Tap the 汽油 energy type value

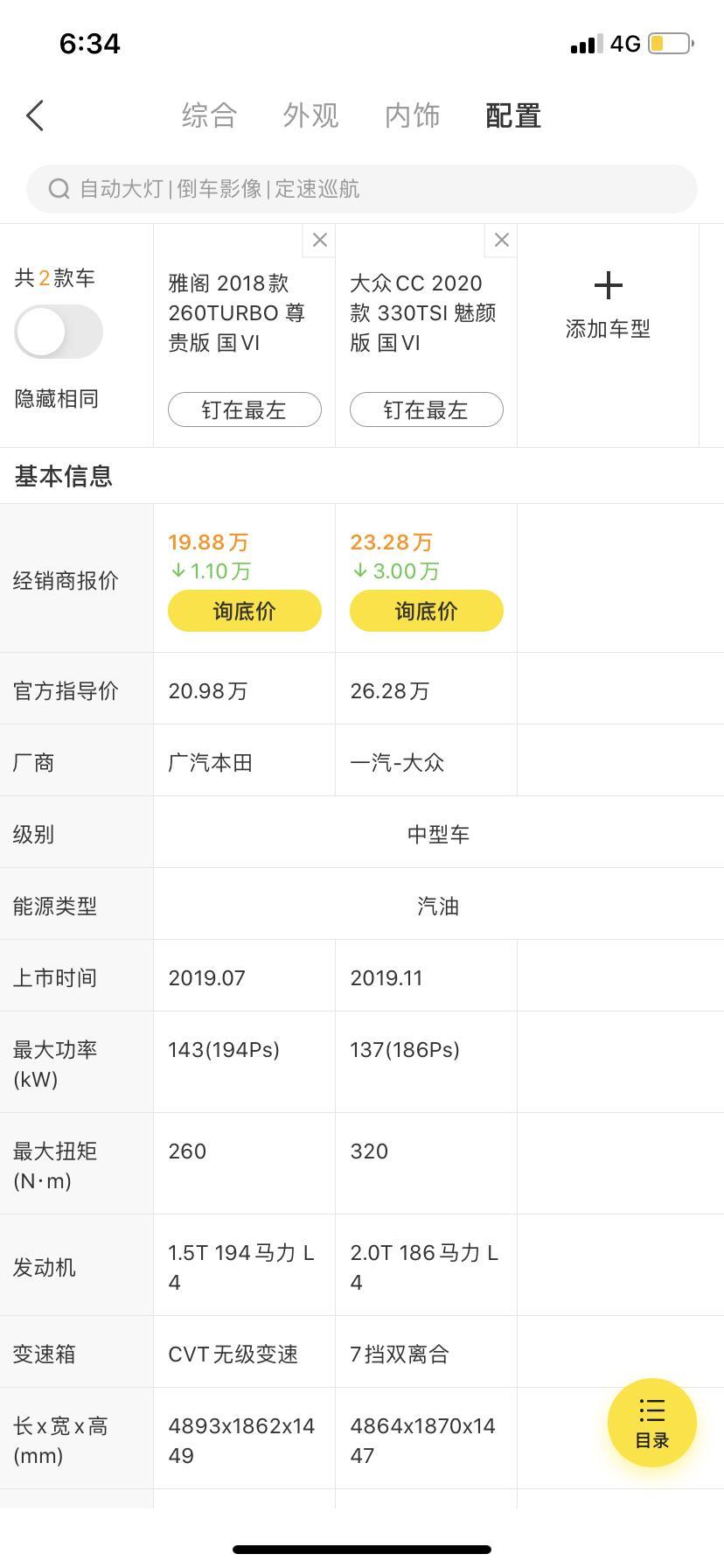click(x=438, y=906)
